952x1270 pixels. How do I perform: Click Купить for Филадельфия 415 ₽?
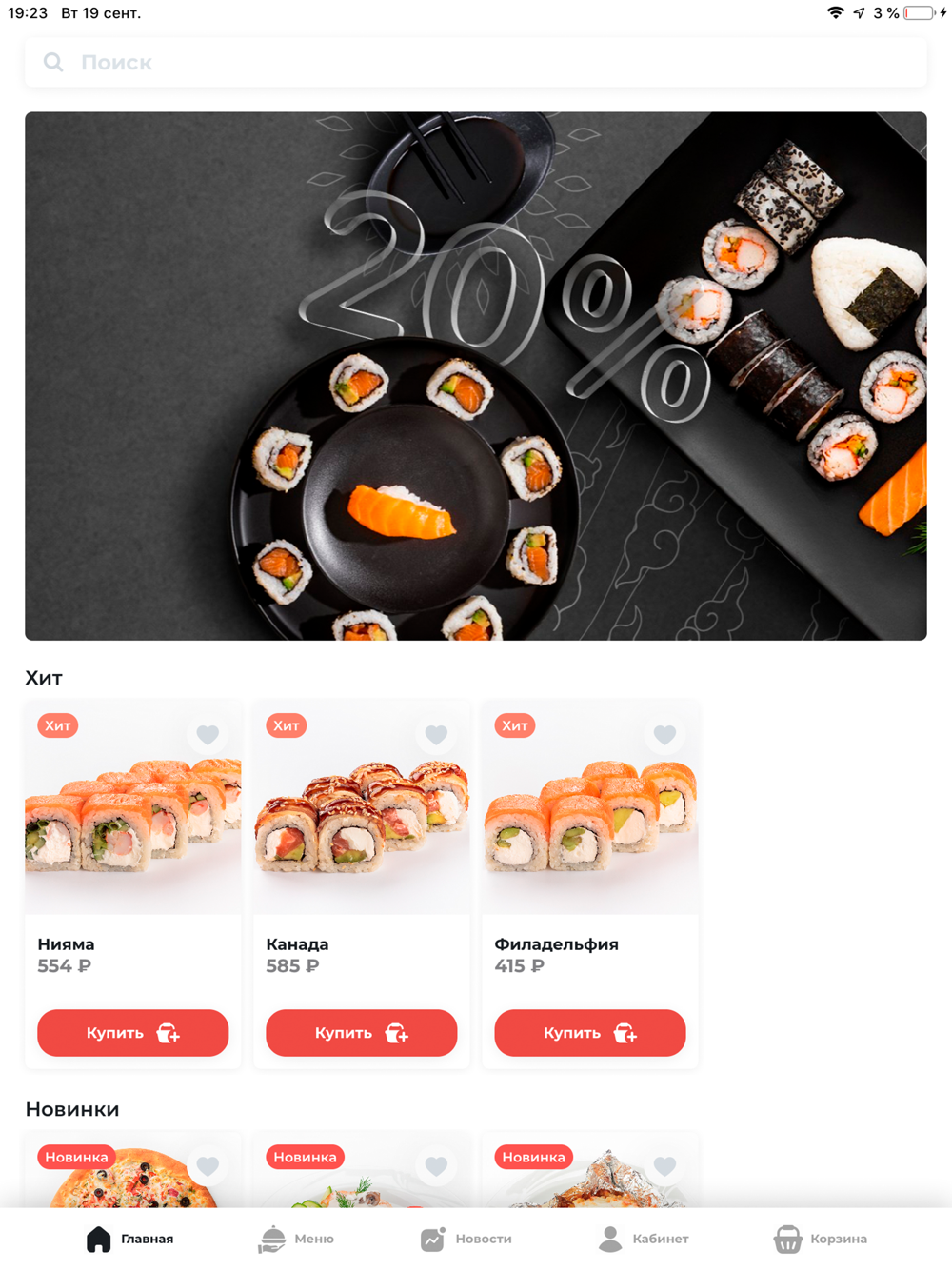click(590, 1033)
